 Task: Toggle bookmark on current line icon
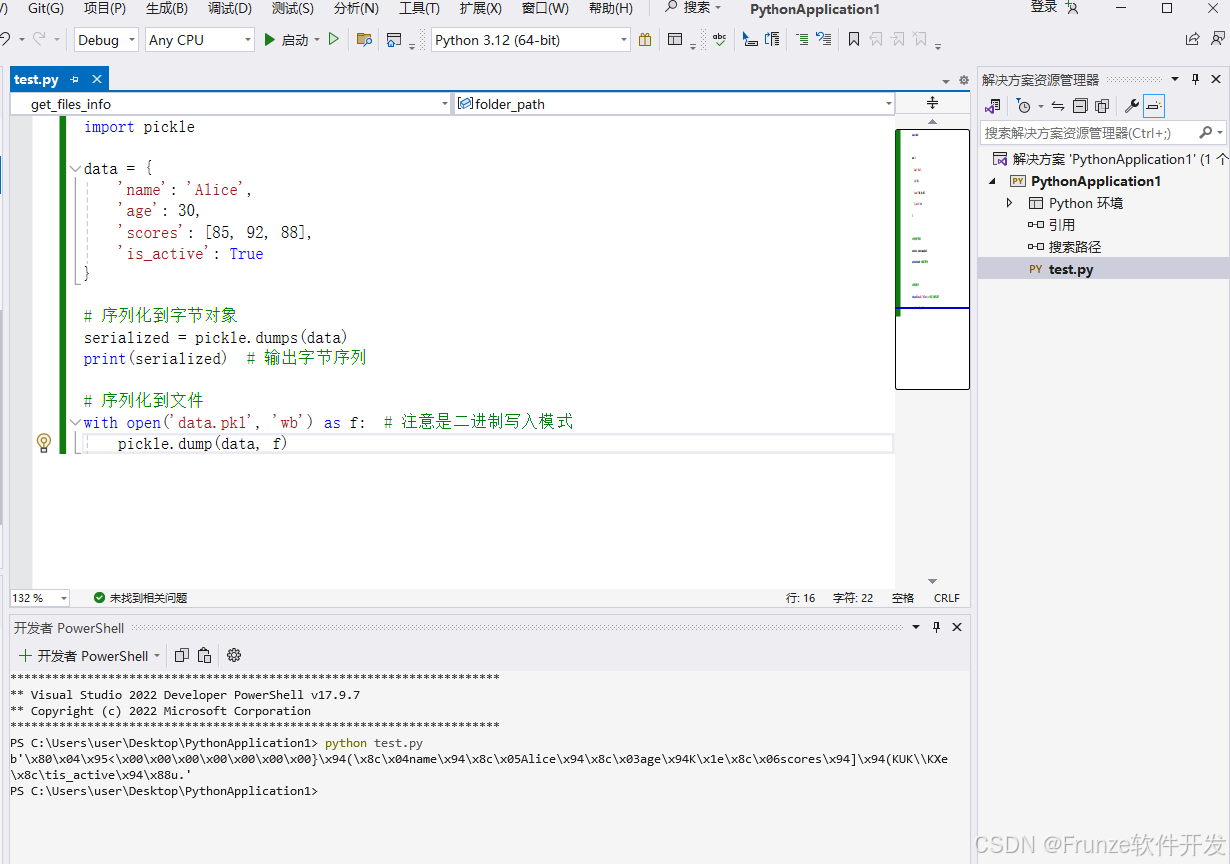pos(853,40)
